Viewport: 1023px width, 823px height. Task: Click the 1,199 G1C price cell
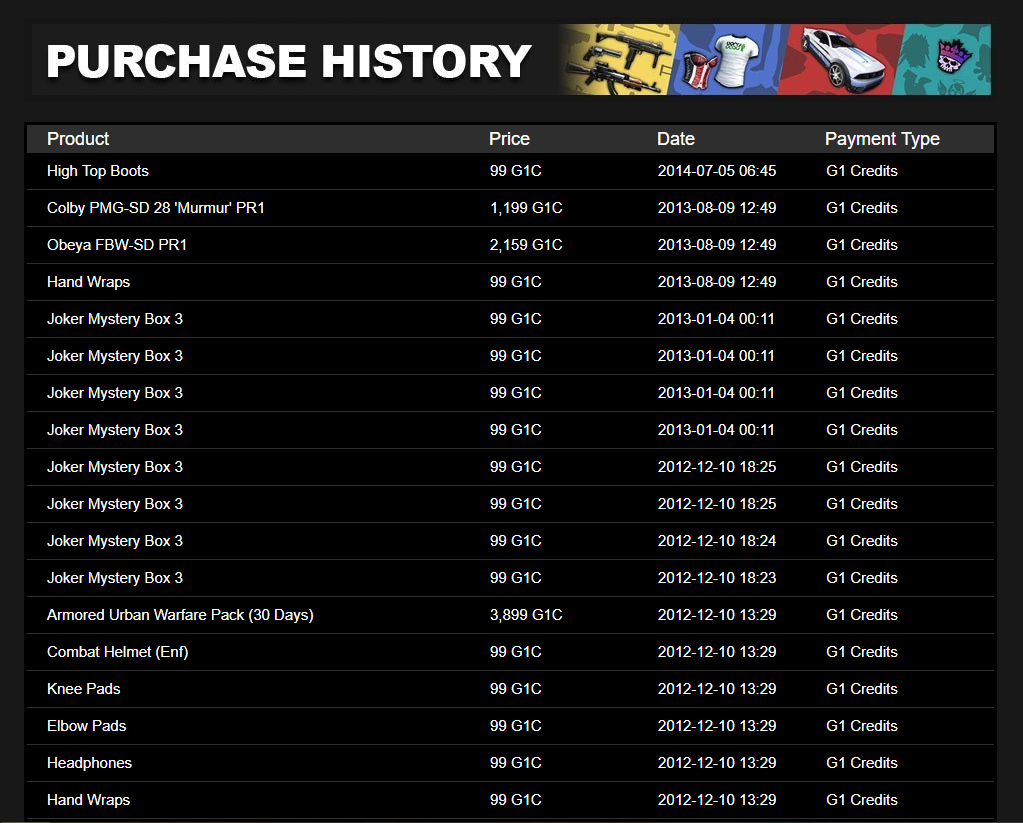click(x=526, y=208)
